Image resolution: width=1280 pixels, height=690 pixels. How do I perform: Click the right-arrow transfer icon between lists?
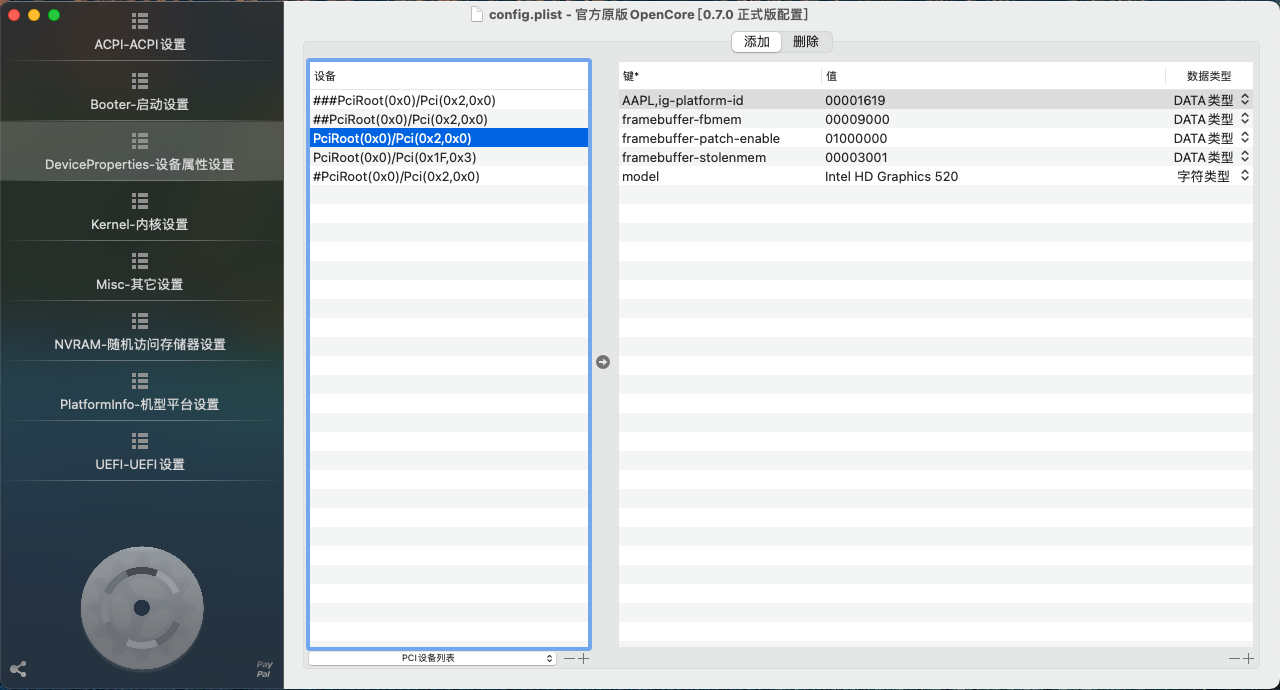point(603,362)
